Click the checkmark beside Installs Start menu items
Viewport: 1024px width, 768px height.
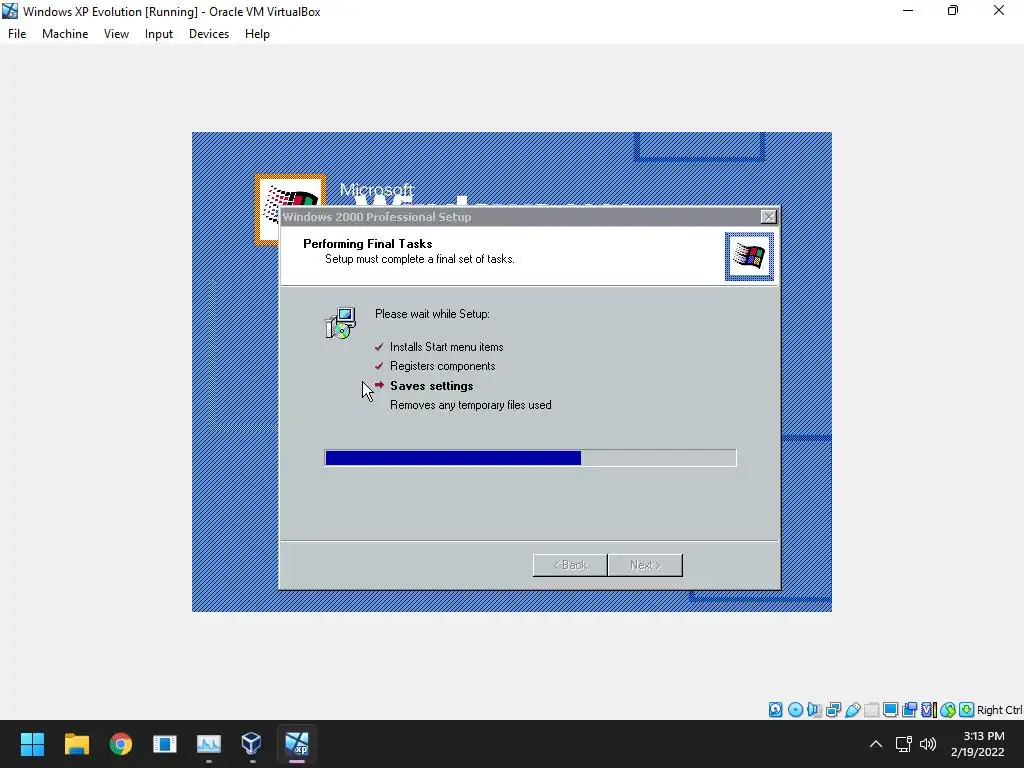(379, 347)
